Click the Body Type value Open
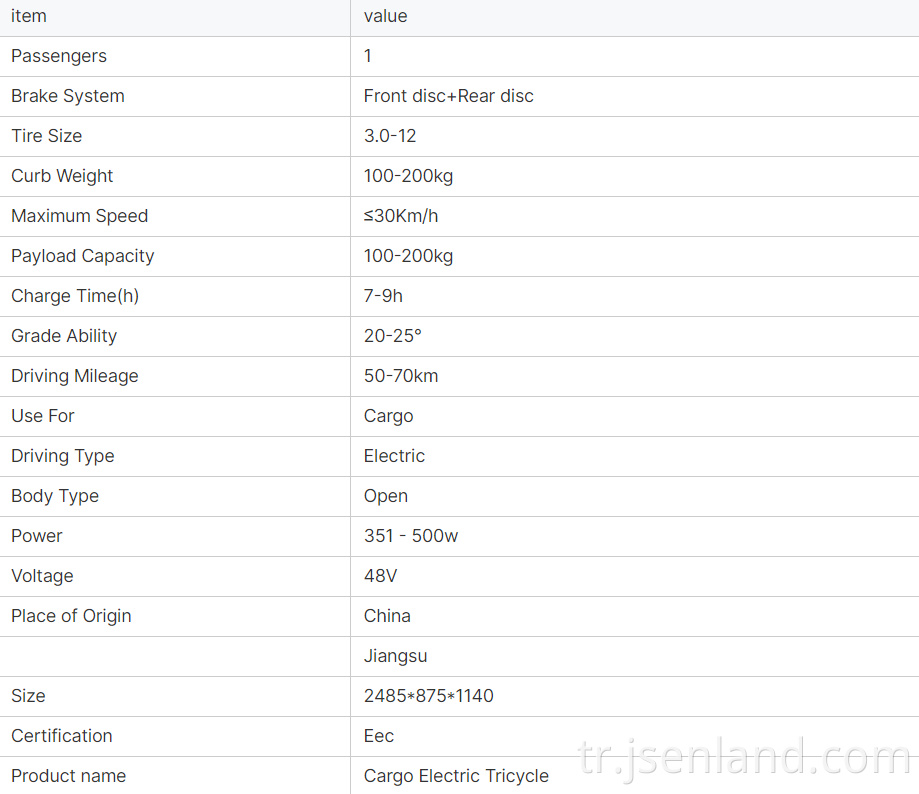The width and height of the screenshot is (919, 794). (386, 496)
